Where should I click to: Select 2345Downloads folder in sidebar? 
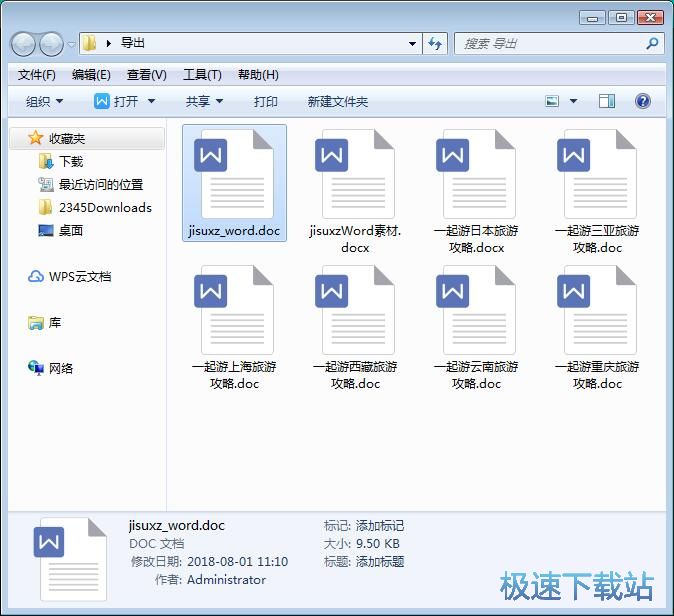105,208
